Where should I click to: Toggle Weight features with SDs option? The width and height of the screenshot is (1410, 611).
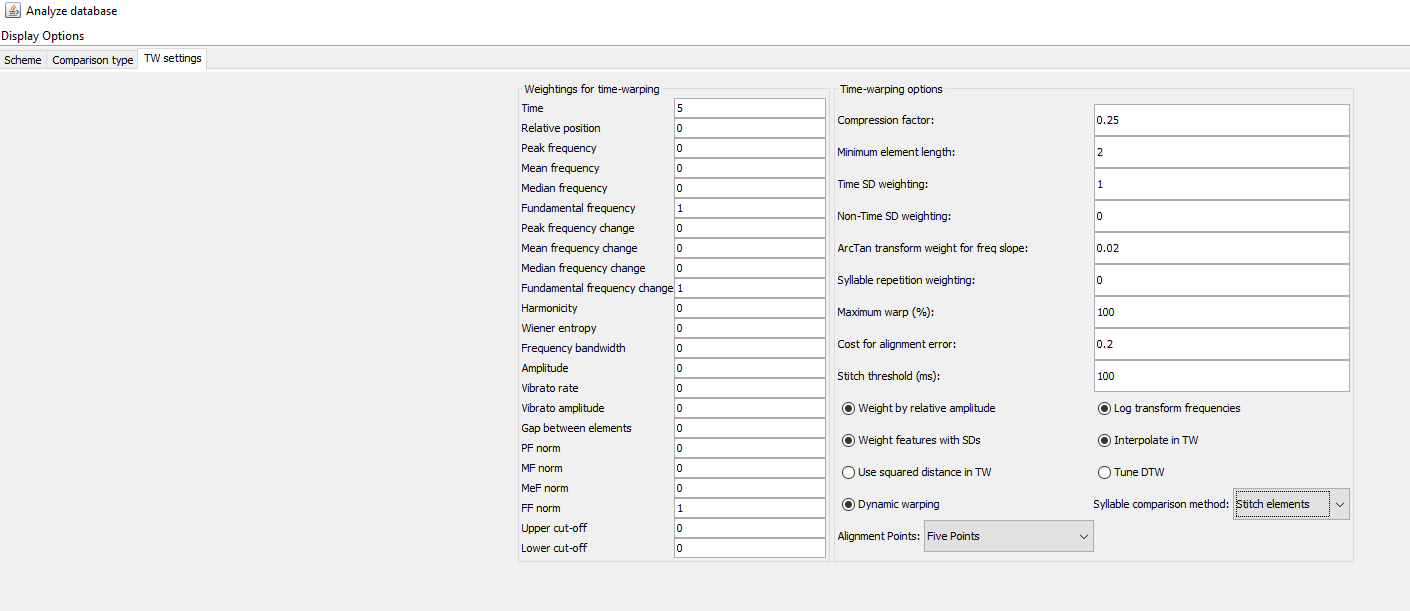pos(849,440)
